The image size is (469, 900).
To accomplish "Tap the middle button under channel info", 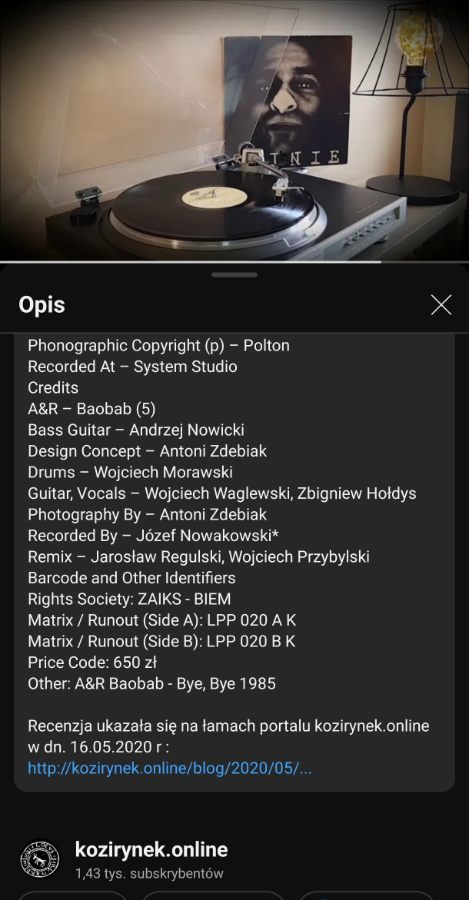I will pyautogui.click(x=213, y=895).
